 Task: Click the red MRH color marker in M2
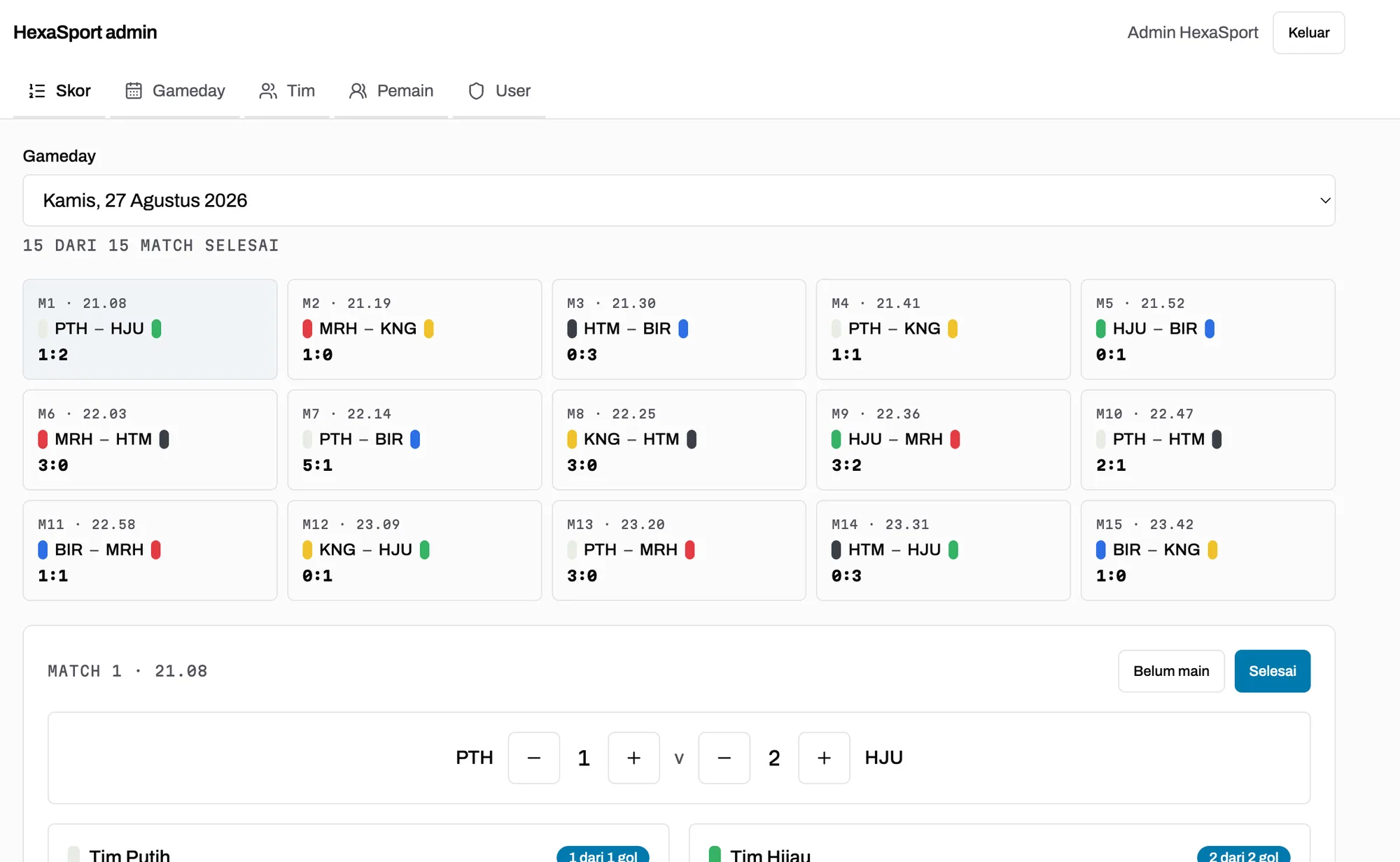[307, 329]
